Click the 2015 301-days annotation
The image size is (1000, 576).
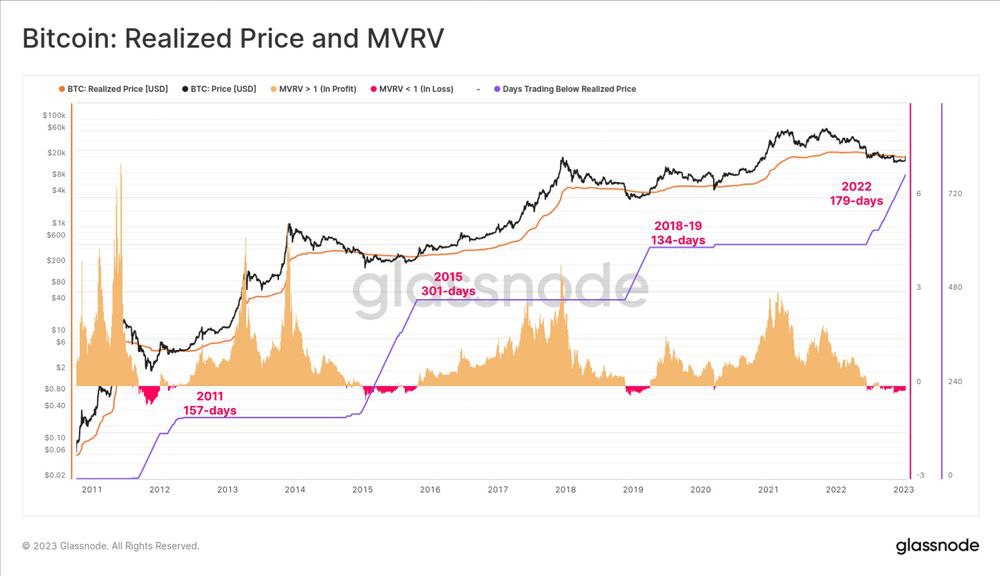[448, 284]
